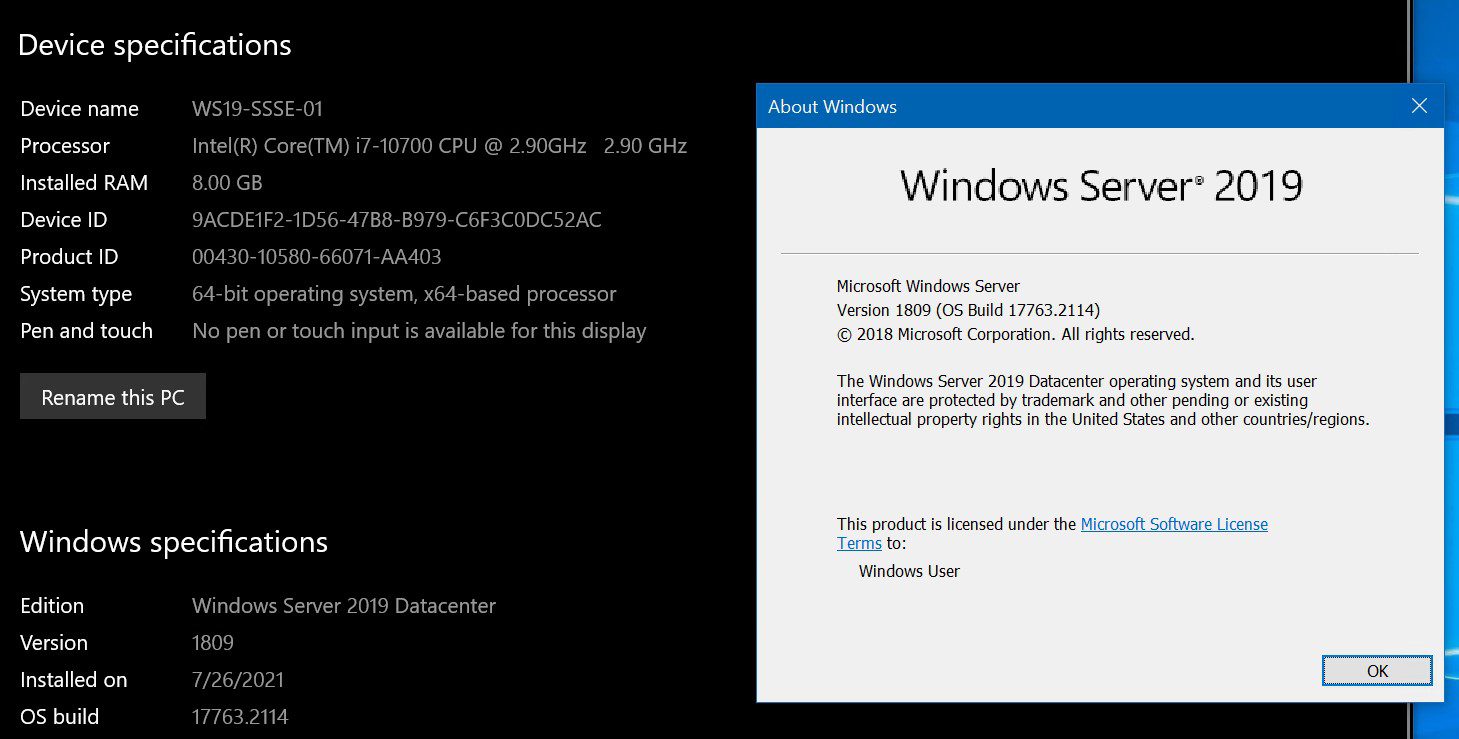The height and width of the screenshot is (739, 1459).
Task: Select the OS build value 17763.2114
Action: (240, 717)
